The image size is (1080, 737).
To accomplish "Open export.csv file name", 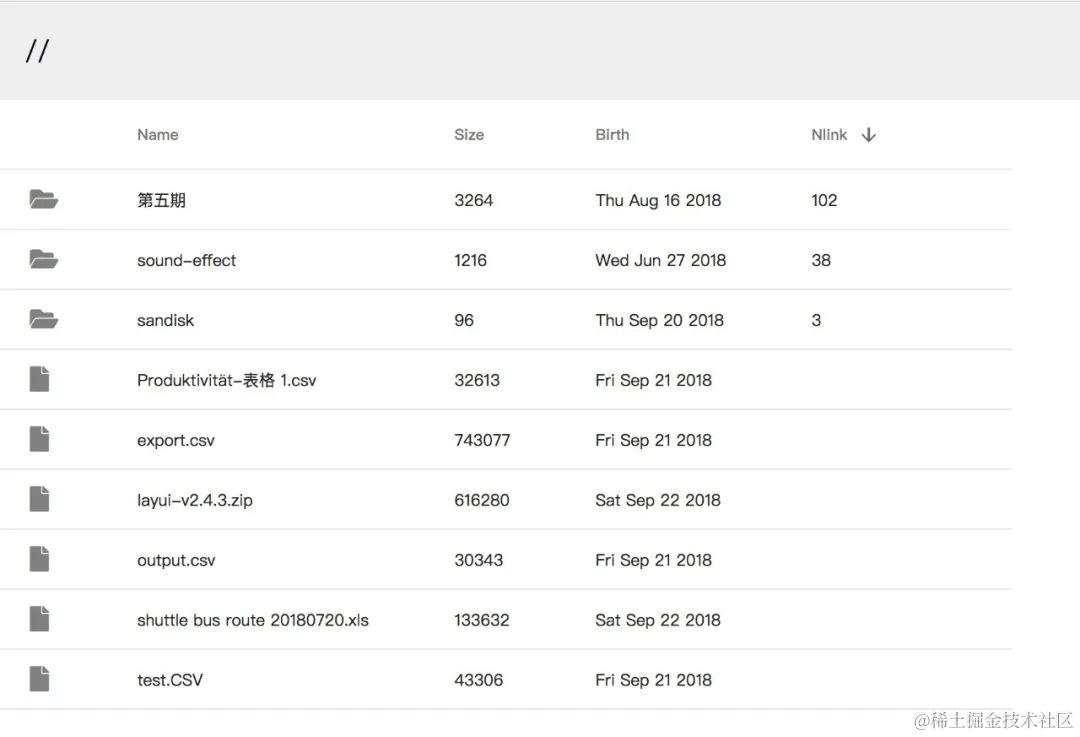I will tap(176, 440).
